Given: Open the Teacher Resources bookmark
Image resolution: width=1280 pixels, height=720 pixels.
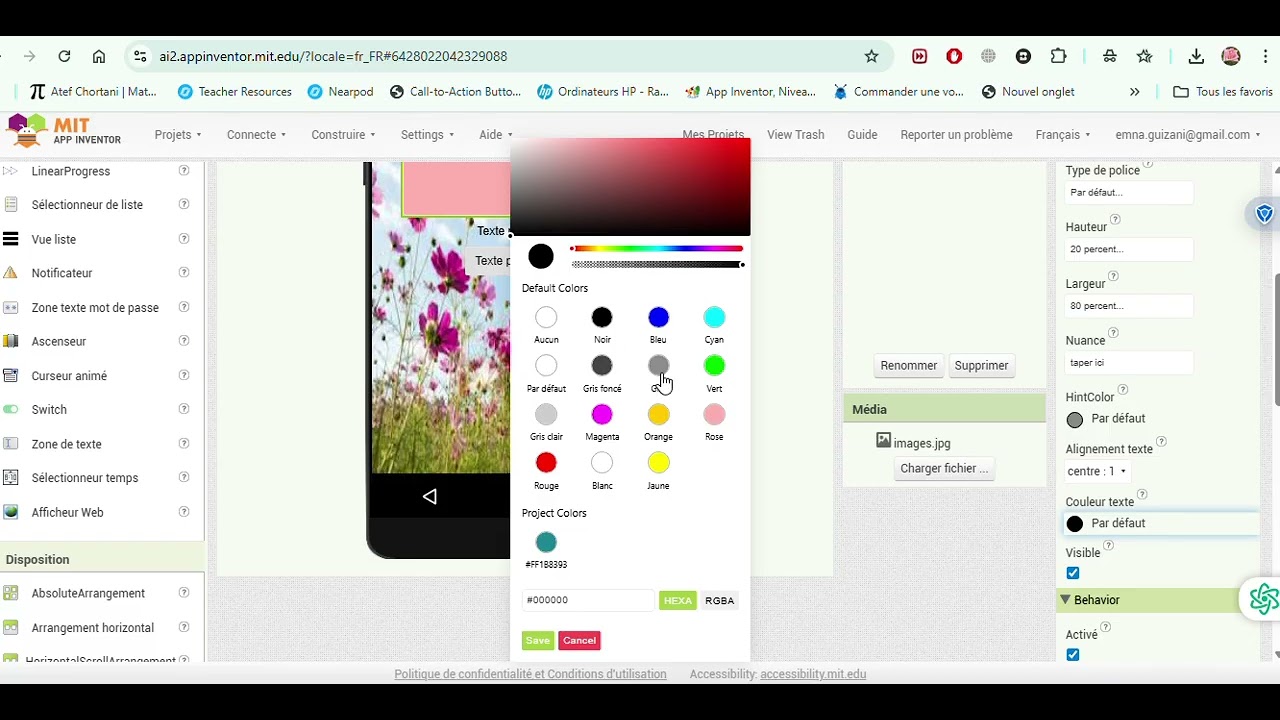Looking at the screenshot, I should [235, 92].
